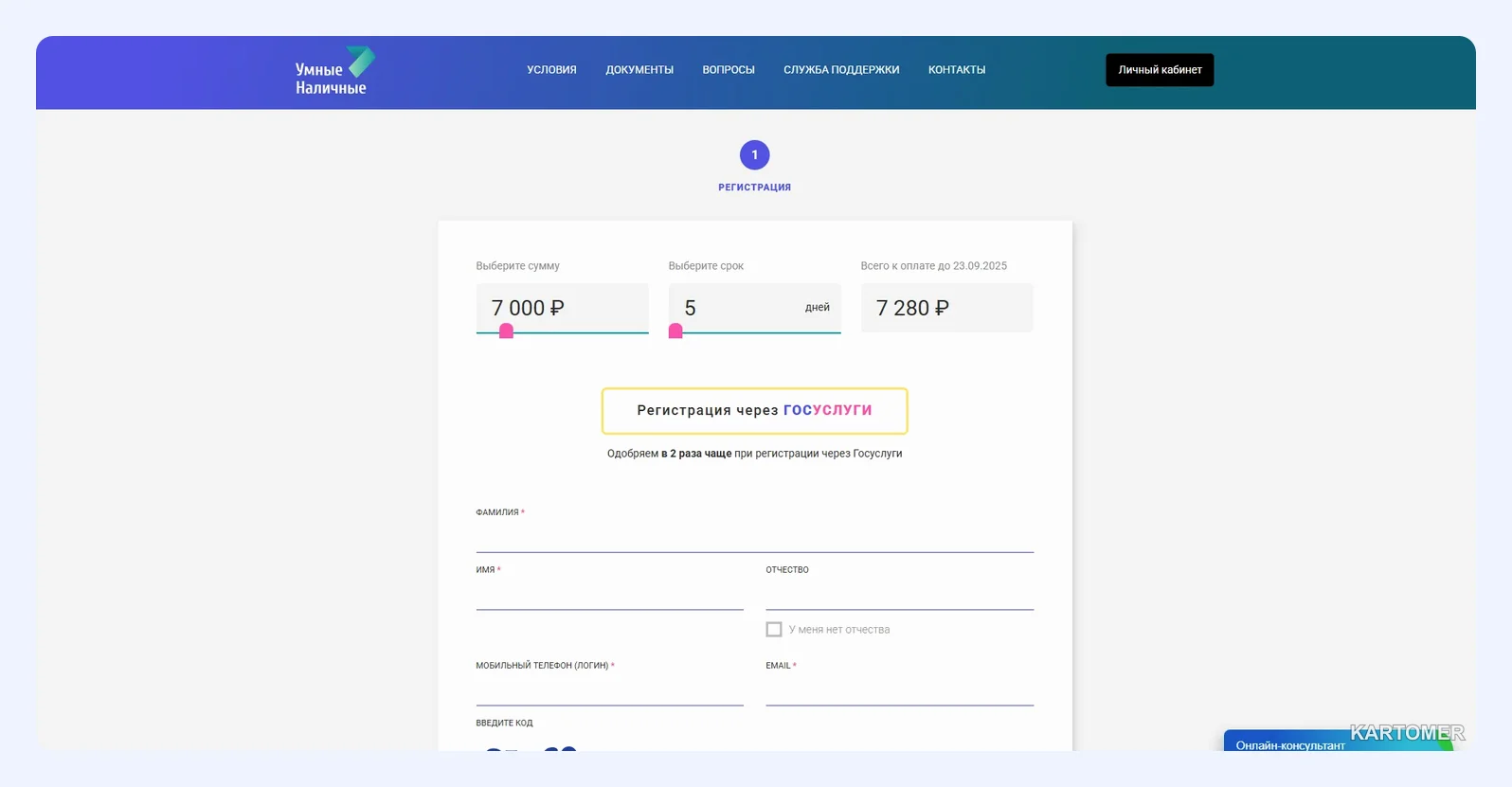The width and height of the screenshot is (1512, 787).
Task: Click the loan term slider handle
Action: (675, 331)
